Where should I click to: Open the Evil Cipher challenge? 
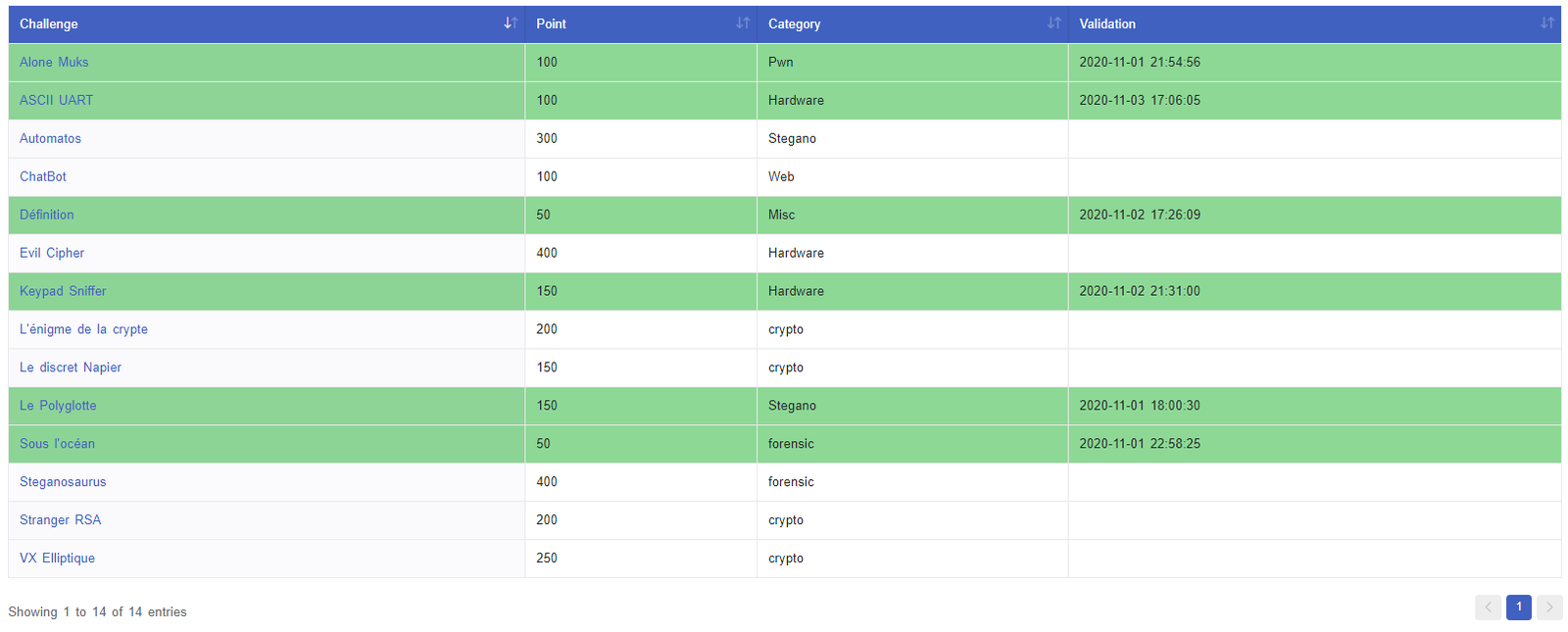52,254
